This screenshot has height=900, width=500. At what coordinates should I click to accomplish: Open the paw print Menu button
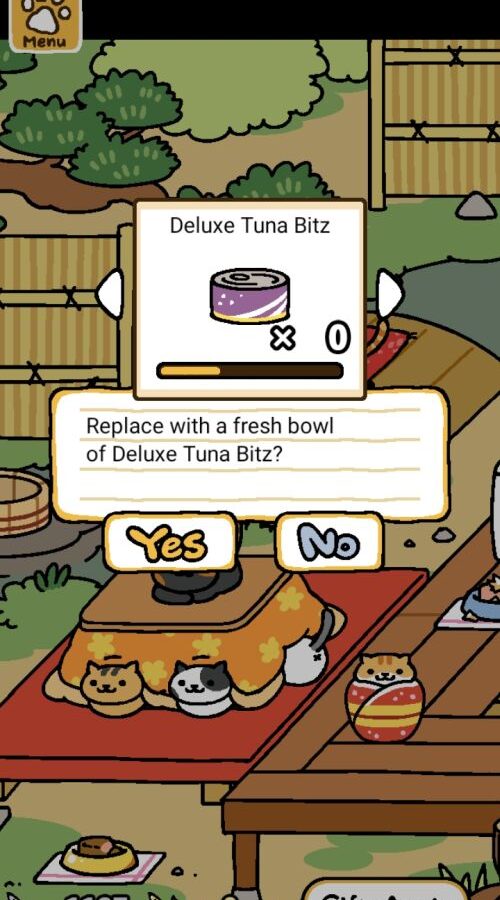click(45, 24)
